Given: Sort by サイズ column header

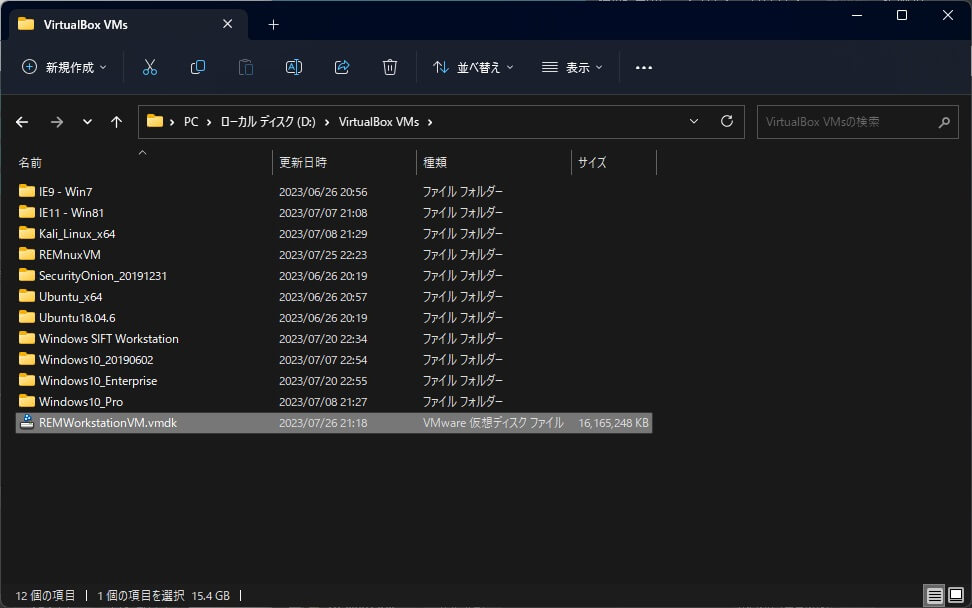Looking at the screenshot, I should 614,162.
